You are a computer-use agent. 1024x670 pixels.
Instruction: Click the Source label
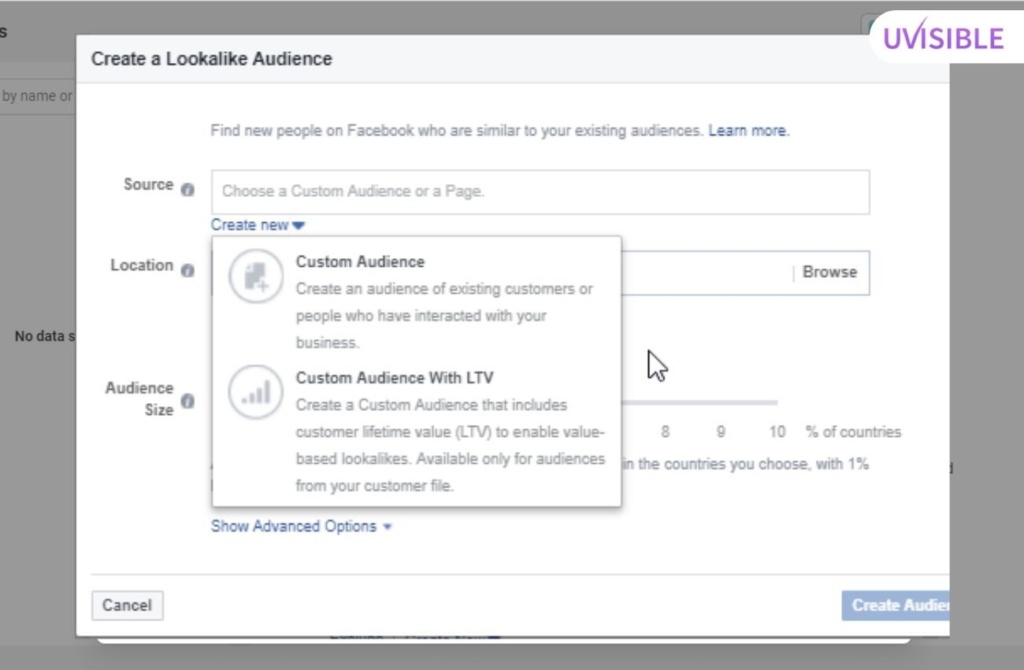(148, 185)
